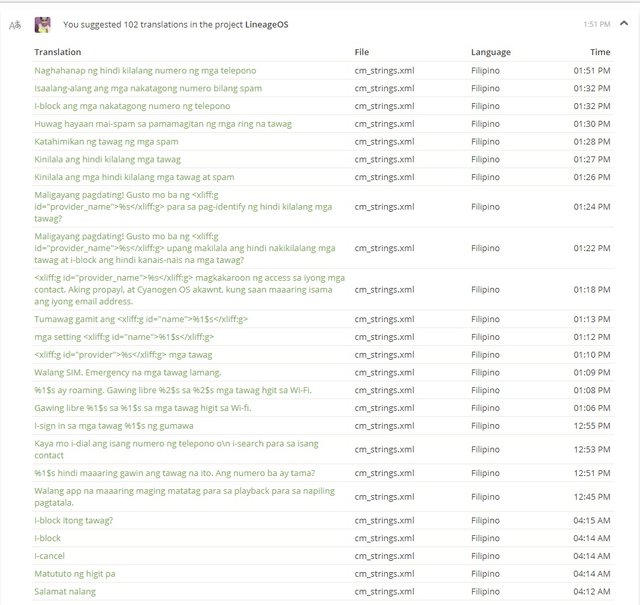Screen dimensions: 640x605
Task: Open 'Katahimikan ng tawag ng mga spam' translation
Action: tap(106, 141)
